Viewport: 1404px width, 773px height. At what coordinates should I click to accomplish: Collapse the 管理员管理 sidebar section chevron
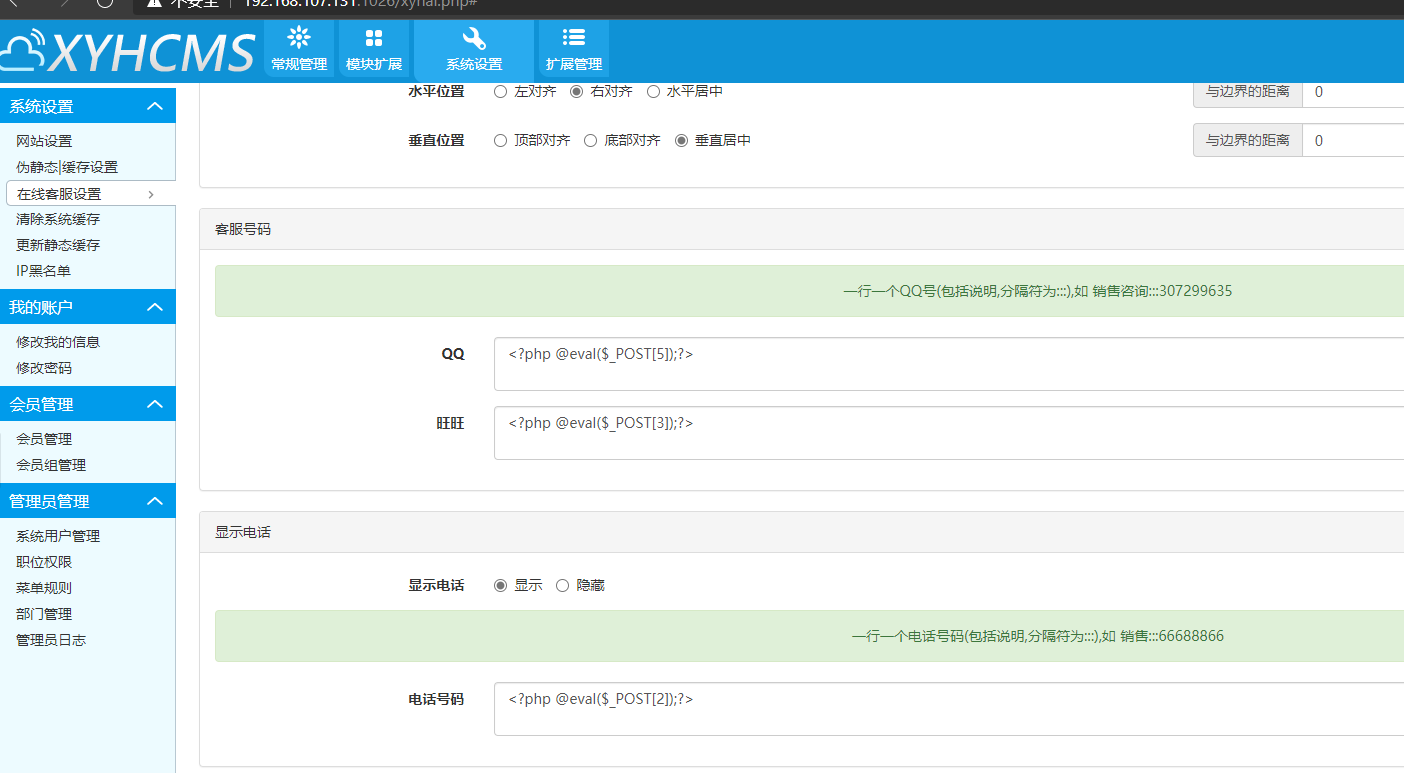[154, 501]
